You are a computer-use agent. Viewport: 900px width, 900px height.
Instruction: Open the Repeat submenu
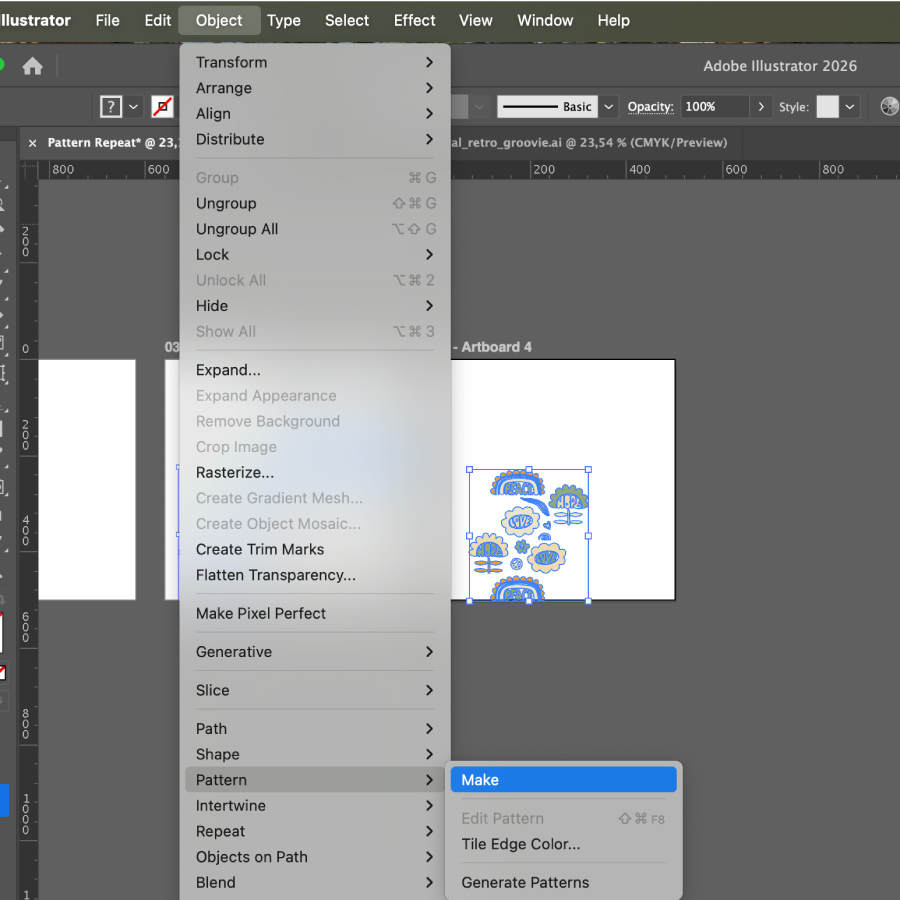315,831
